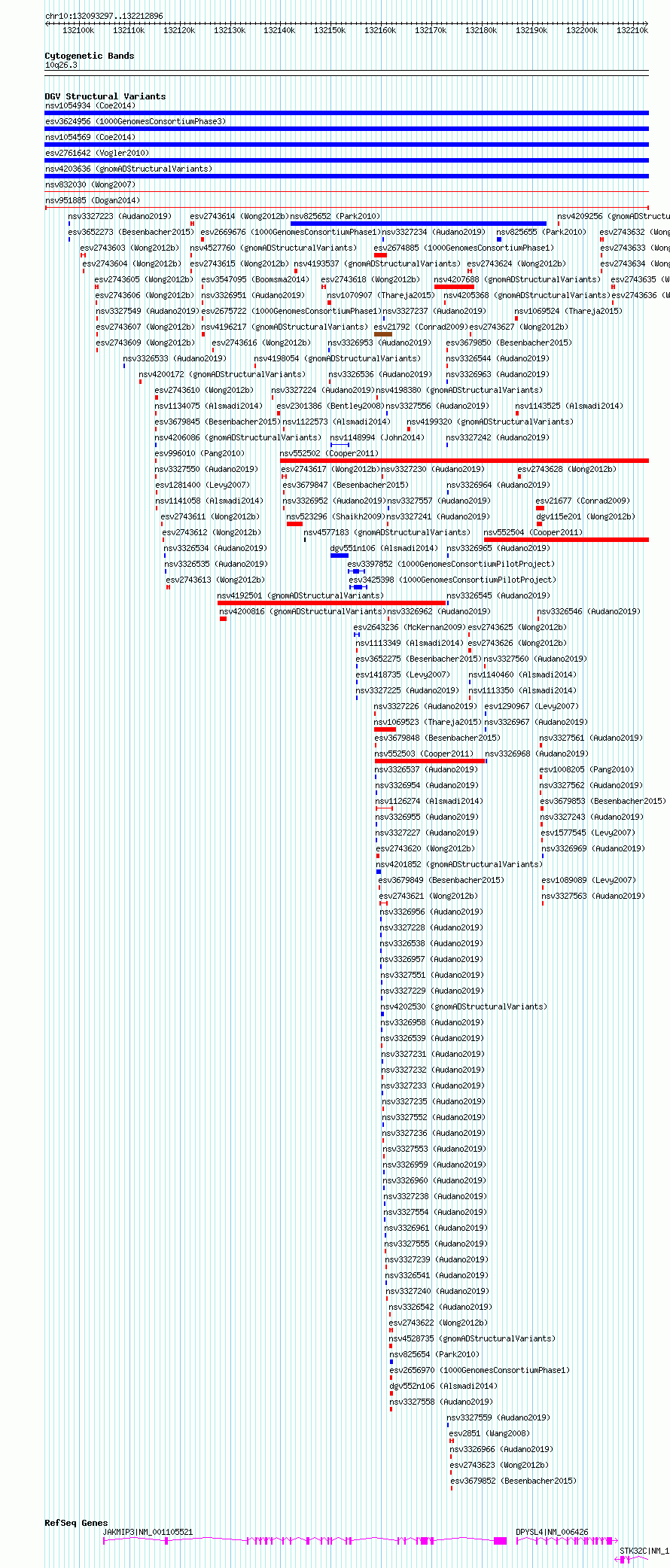Image resolution: width=670 pixels, height=1568 pixels.
Task: Open variant esv3679852 (Besenbacher2015)
Action: coord(513,1481)
